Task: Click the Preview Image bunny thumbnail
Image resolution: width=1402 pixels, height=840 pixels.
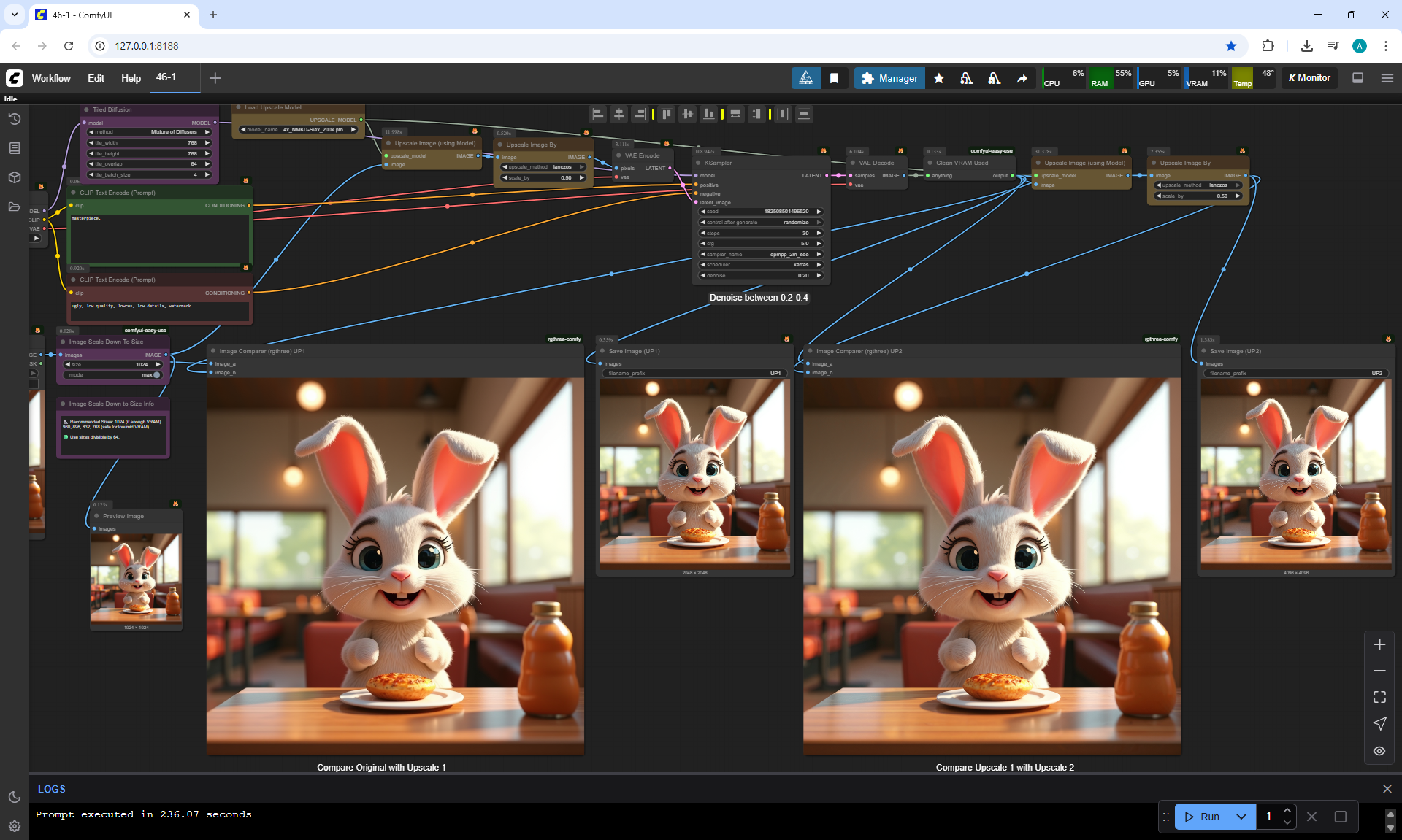Action: point(136,577)
